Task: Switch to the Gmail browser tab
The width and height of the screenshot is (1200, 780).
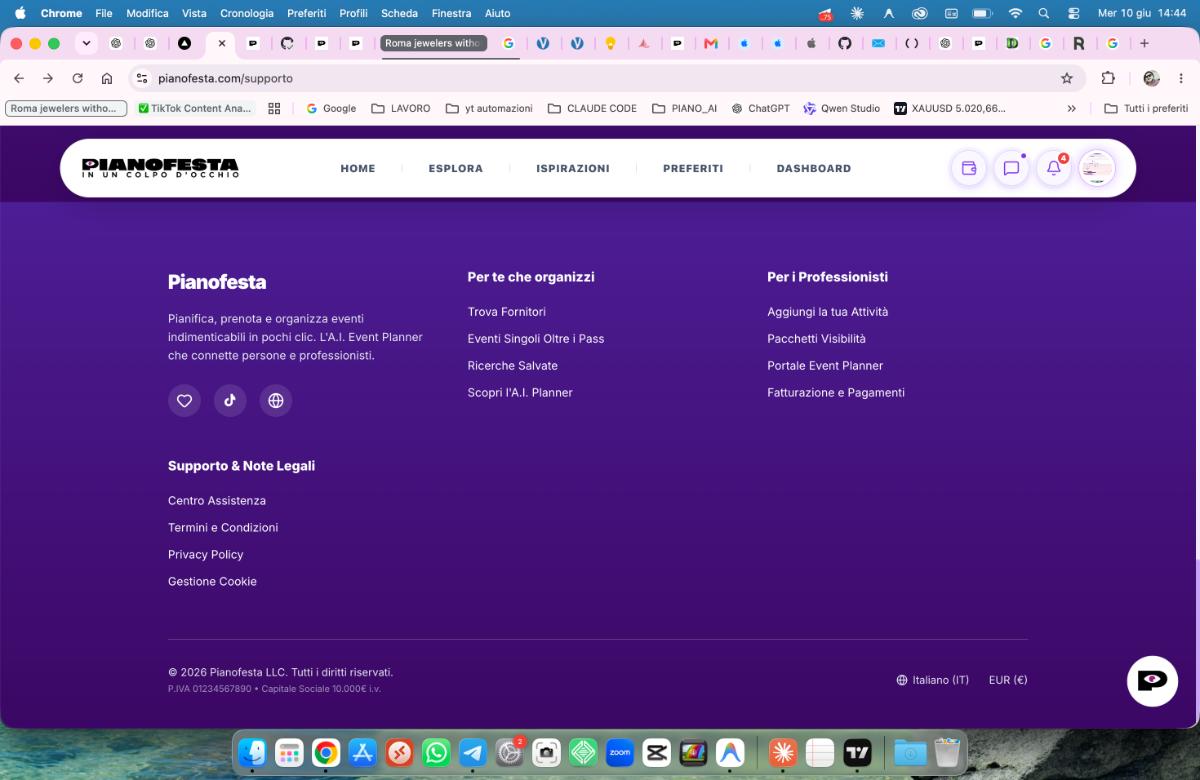Action: tap(711, 43)
